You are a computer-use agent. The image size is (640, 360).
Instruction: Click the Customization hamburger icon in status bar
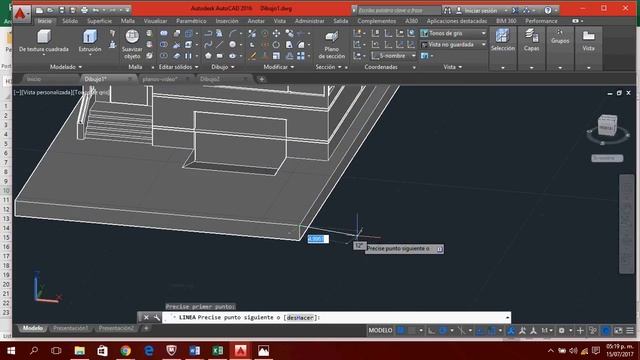click(x=630, y=330)
